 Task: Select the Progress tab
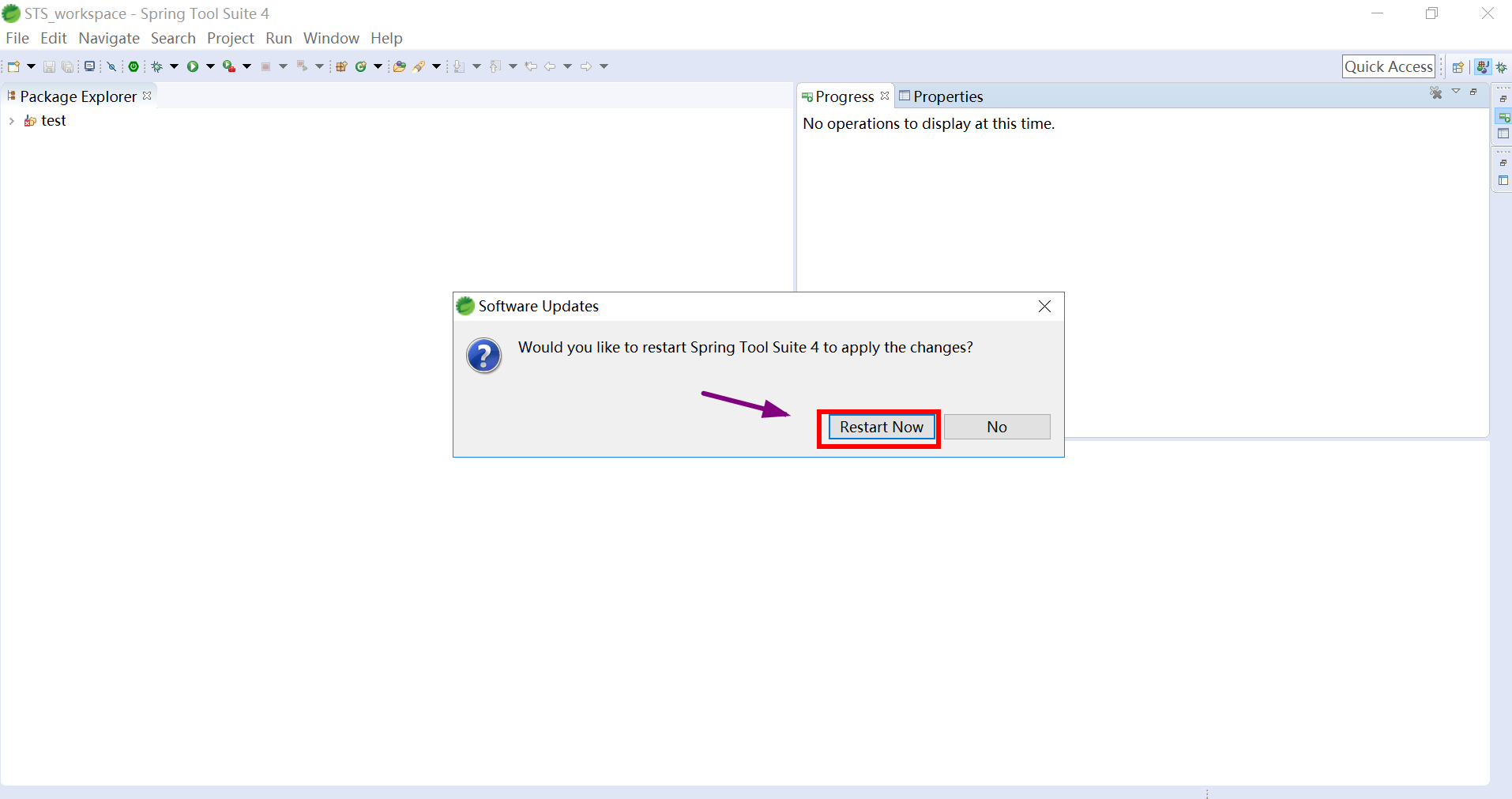click(x=844, y=96)
